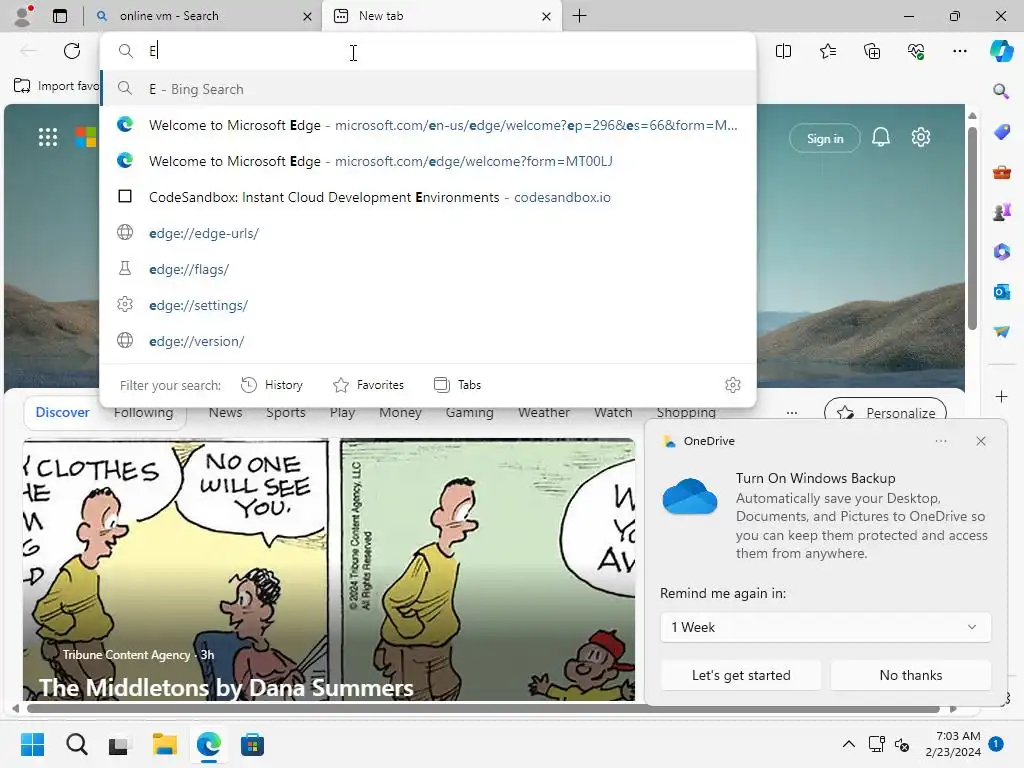Screen dimensions: 1024x768
Task: Open the notifications bell icon
Action: (x=880, y=137)
